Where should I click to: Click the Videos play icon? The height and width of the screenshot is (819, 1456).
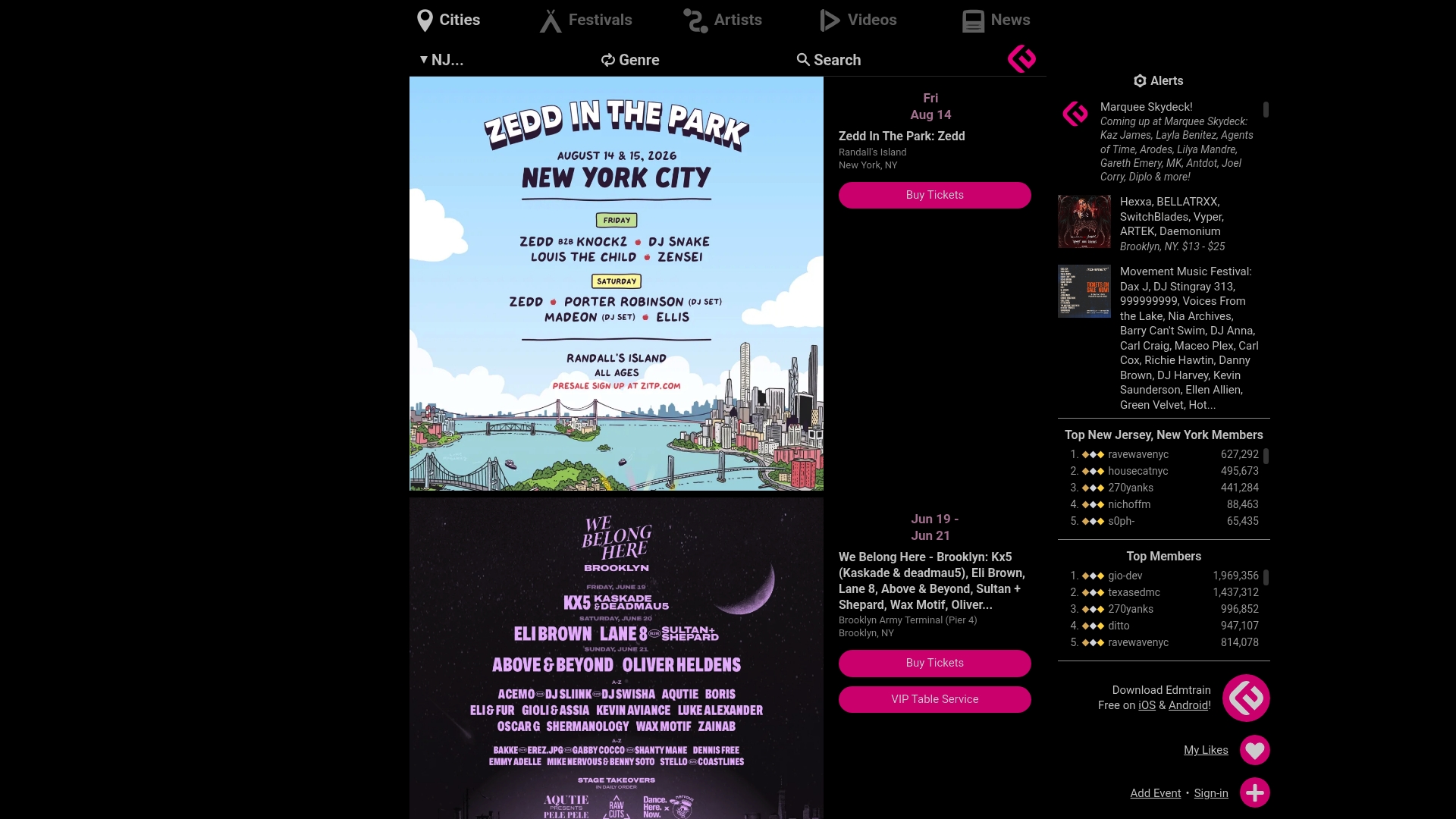point(830,20)
